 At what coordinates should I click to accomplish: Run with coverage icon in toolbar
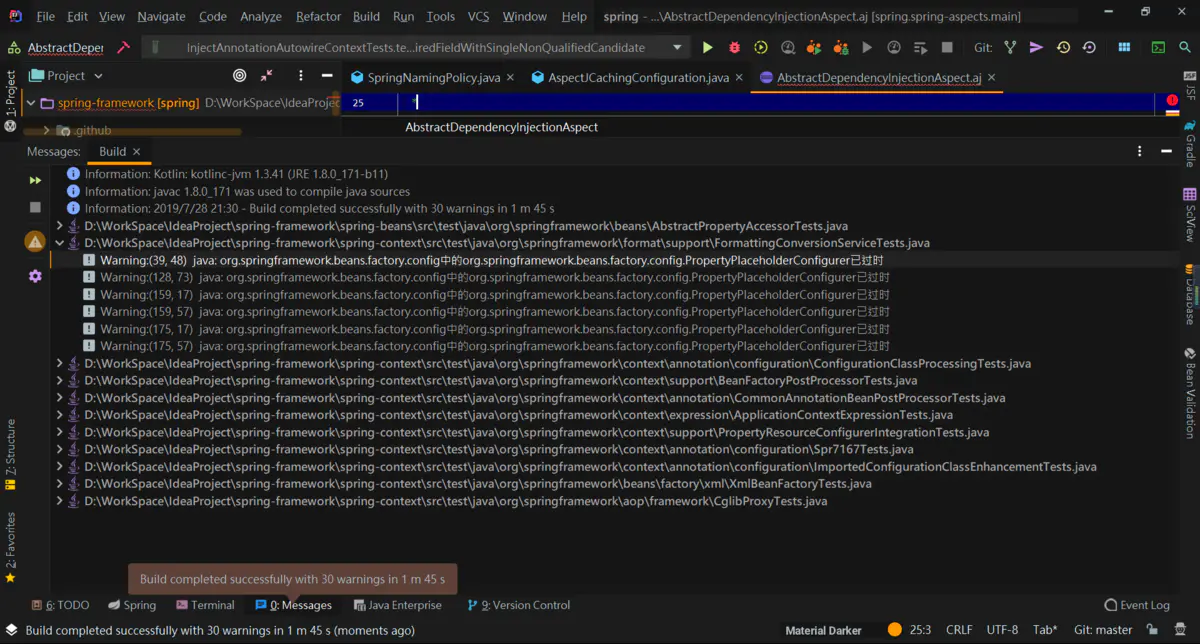(761, 47)
